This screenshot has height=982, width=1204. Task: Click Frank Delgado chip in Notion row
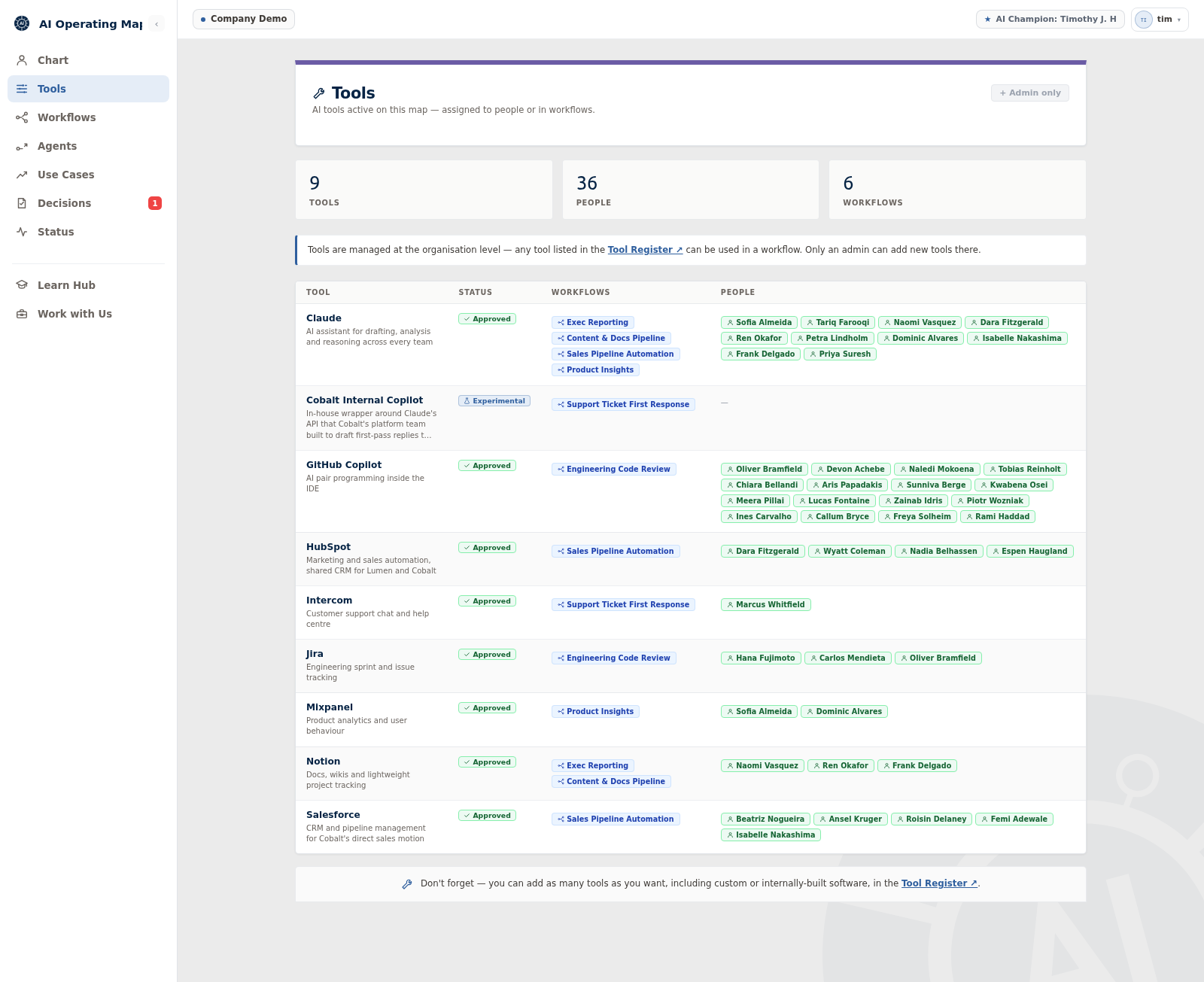(917, 765)
